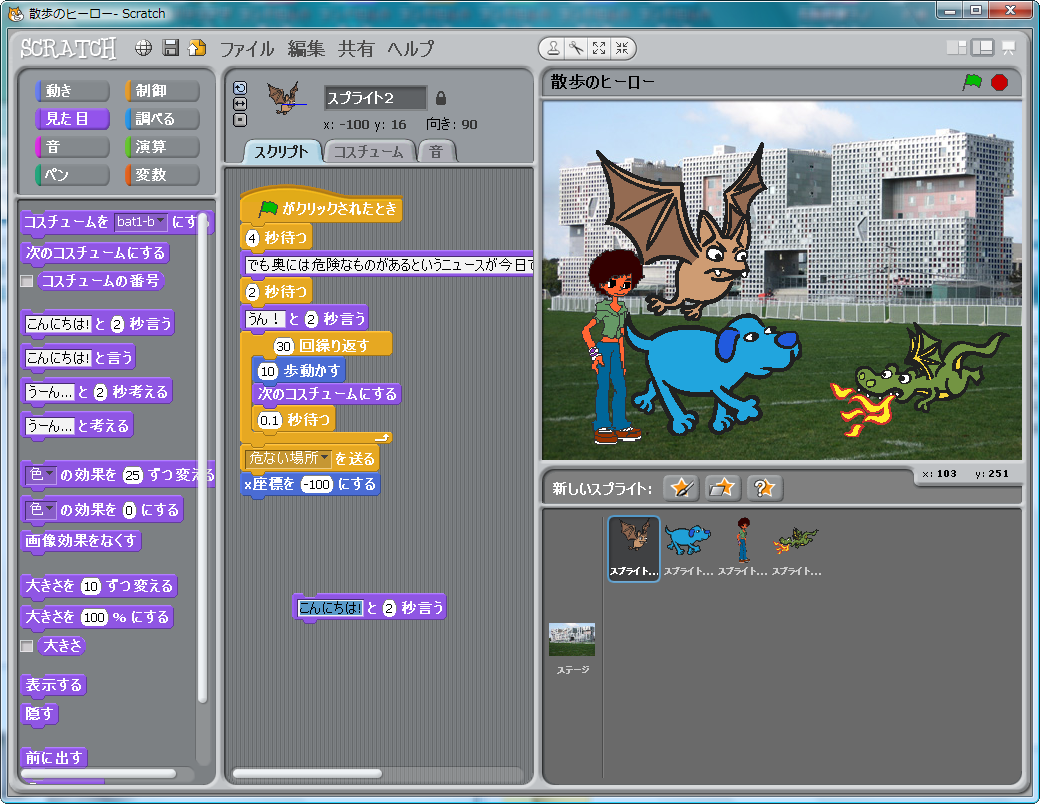Open the ファイル menu
Viewport: 1040px width, 804px height.
pos(247,48)
